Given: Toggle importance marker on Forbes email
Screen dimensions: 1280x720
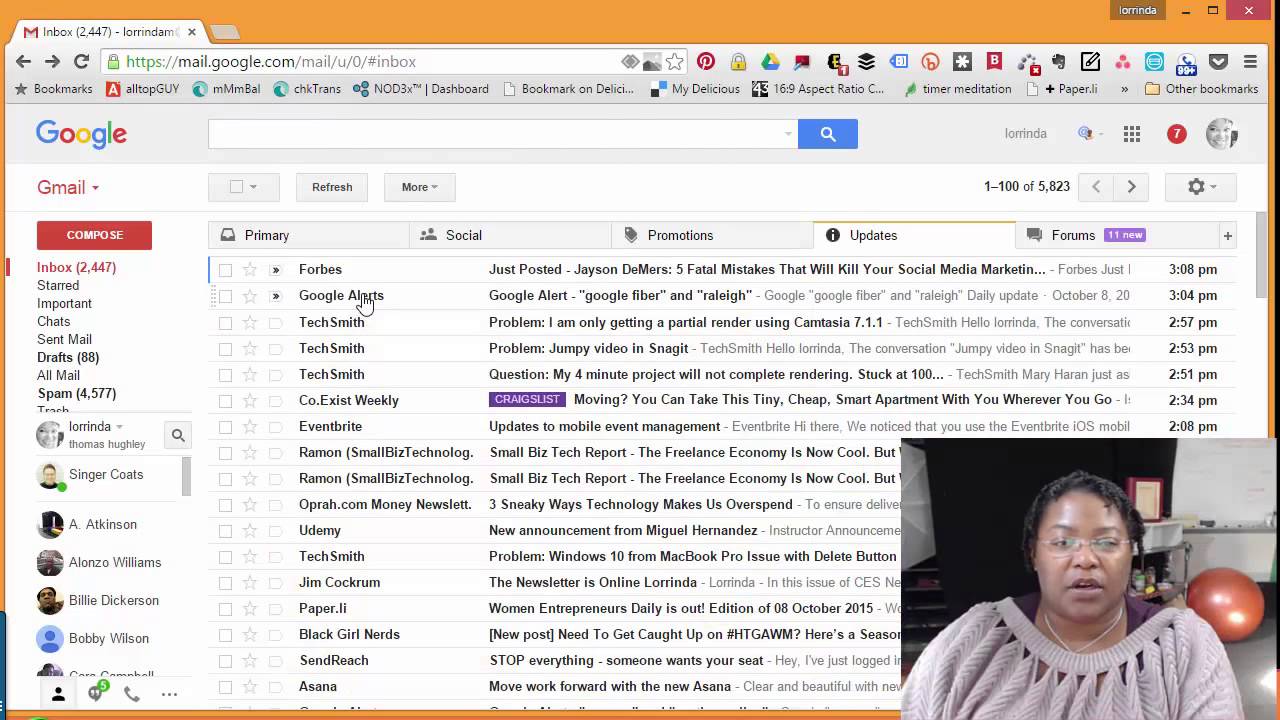Looking at the screenshot, I should point(276,270).
